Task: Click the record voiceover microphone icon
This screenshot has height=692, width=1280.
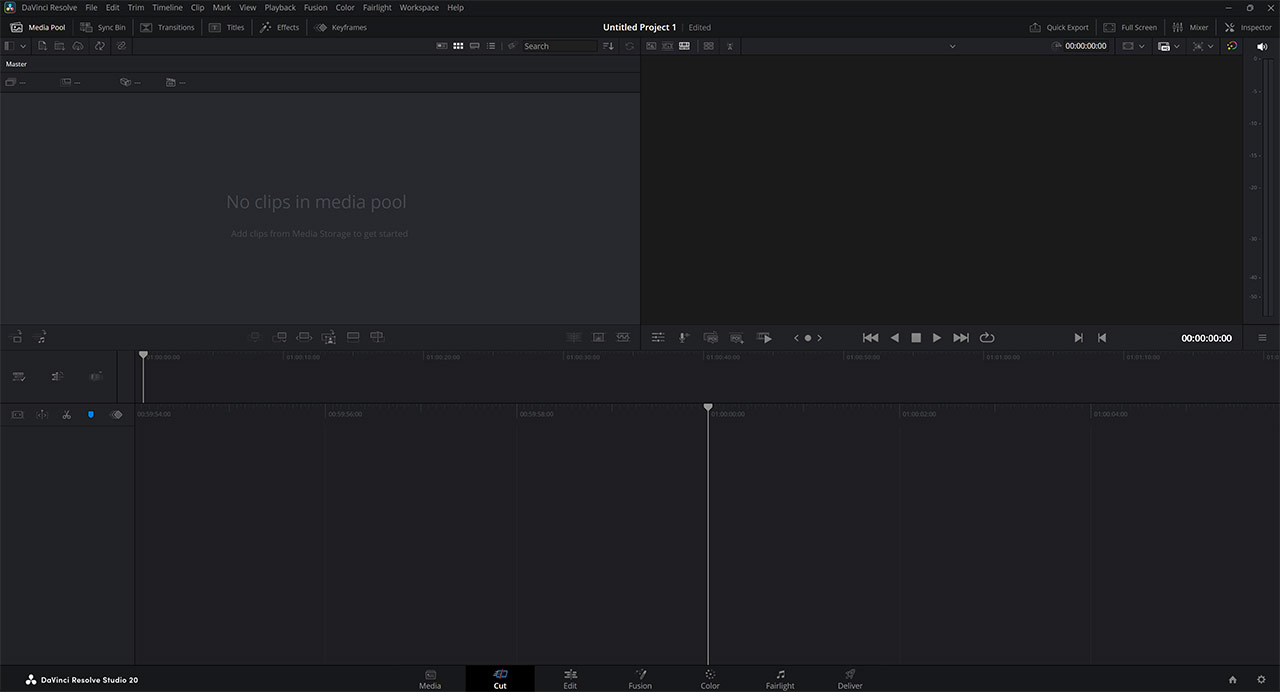Action: (684, 338)
